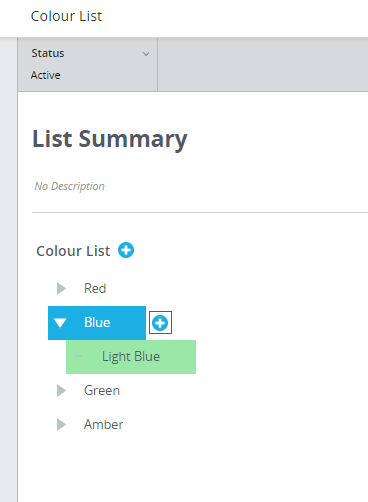Click the No Description placeholder text
The image size is (368, 502).
point(70,186)
